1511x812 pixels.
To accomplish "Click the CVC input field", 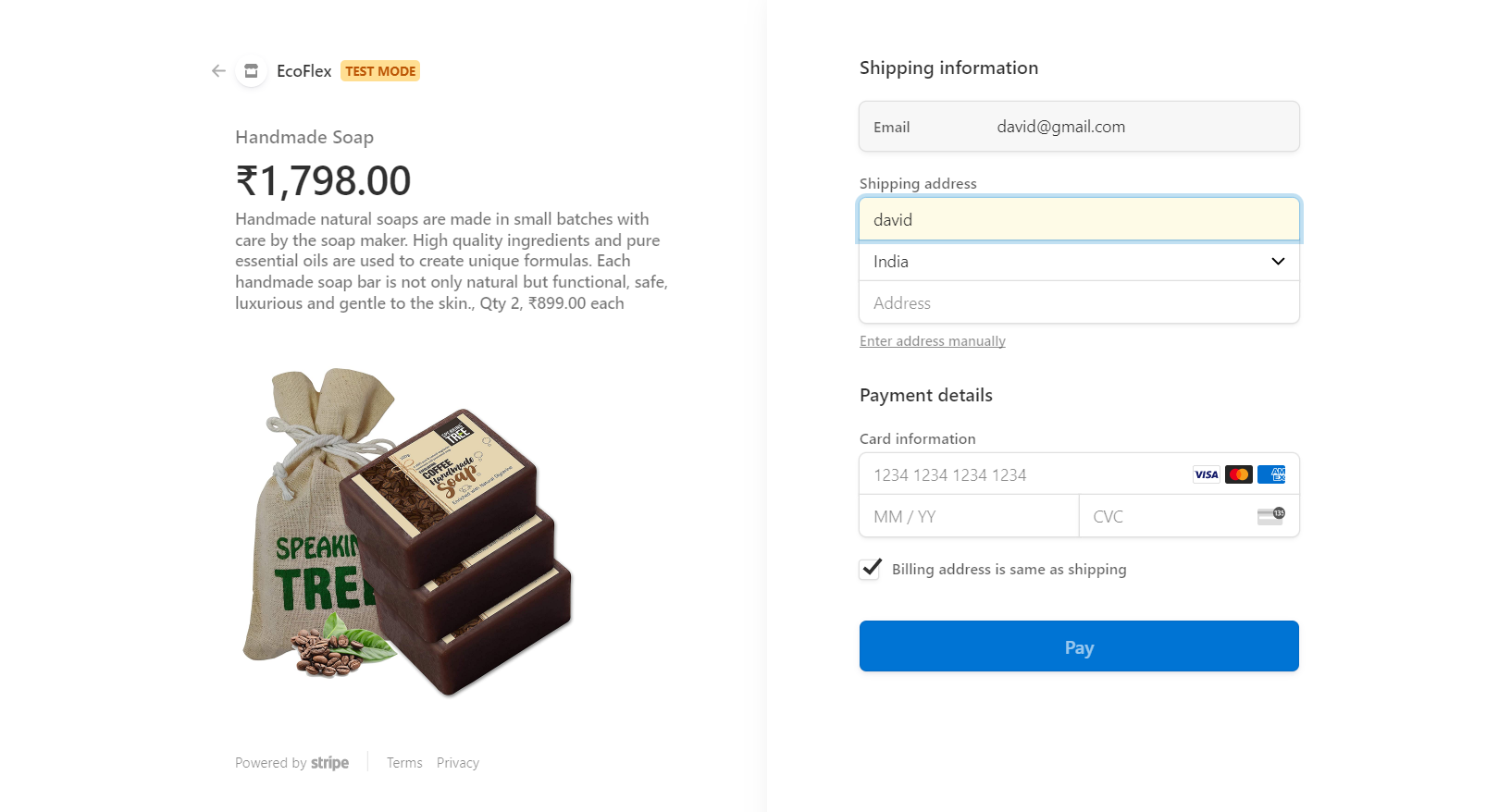I will (1166, 516).
